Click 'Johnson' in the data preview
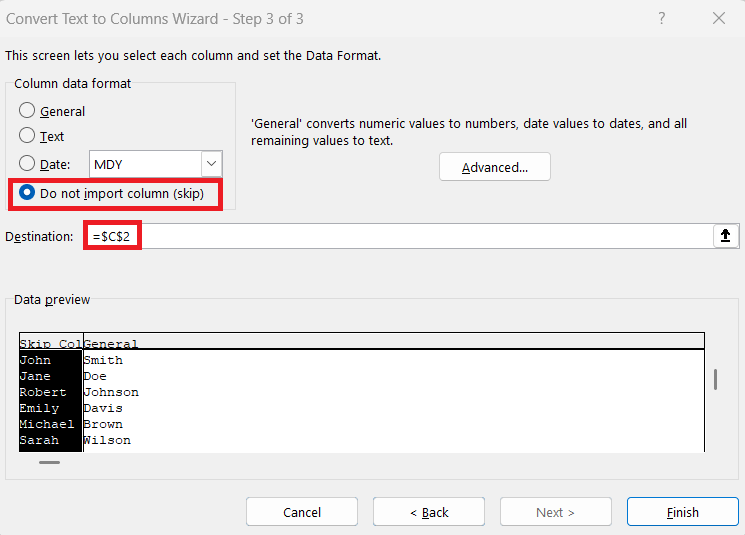This screenshot has width=745, height=535. coord(111,392)
